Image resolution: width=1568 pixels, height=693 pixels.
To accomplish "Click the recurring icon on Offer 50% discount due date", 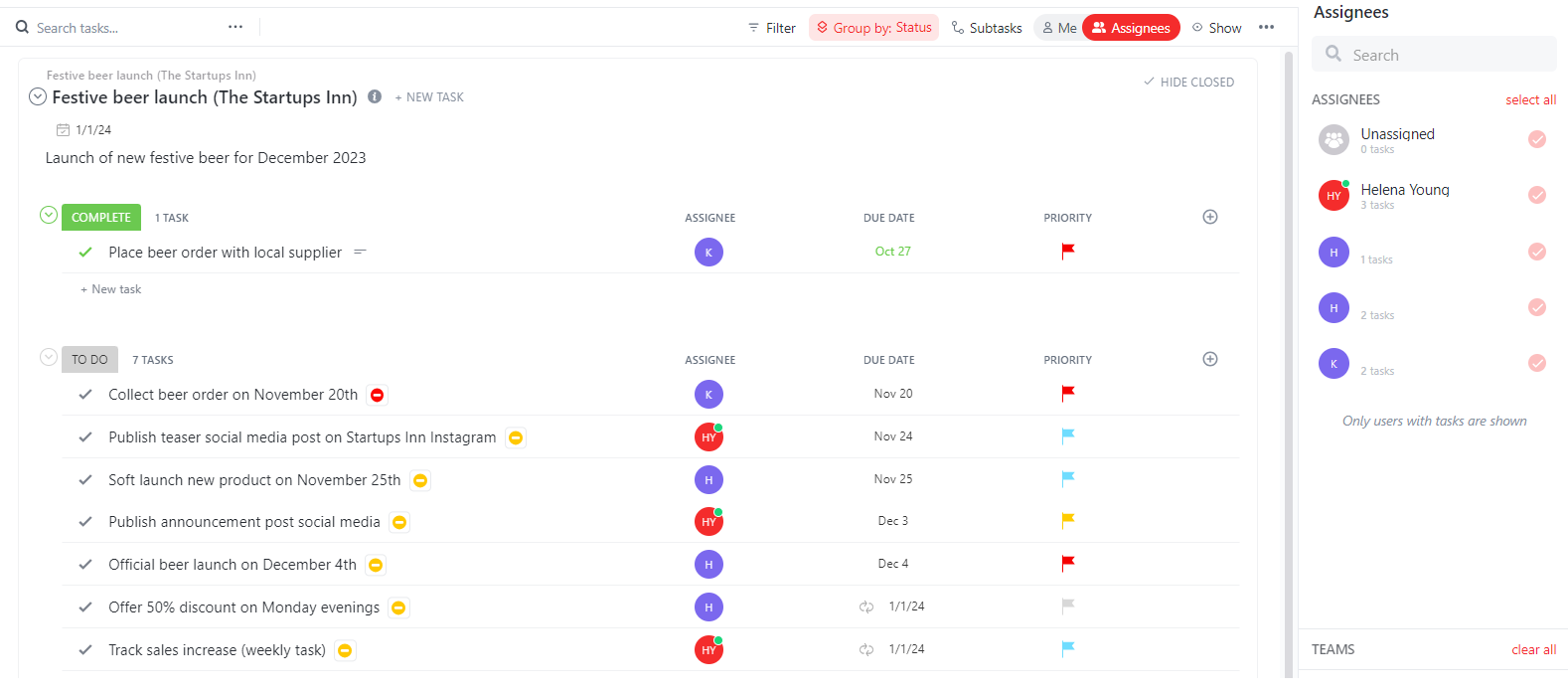I will pos(866,606).
